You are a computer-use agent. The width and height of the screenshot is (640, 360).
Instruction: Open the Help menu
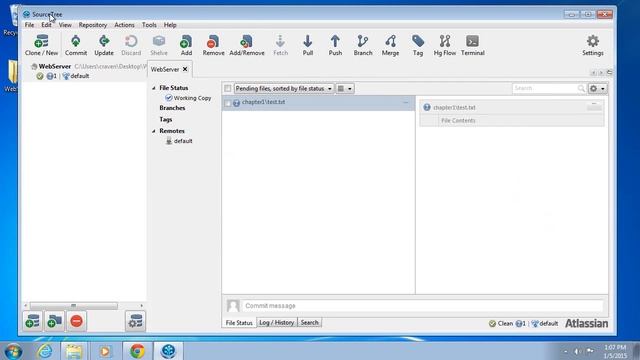tap(170, 25)
